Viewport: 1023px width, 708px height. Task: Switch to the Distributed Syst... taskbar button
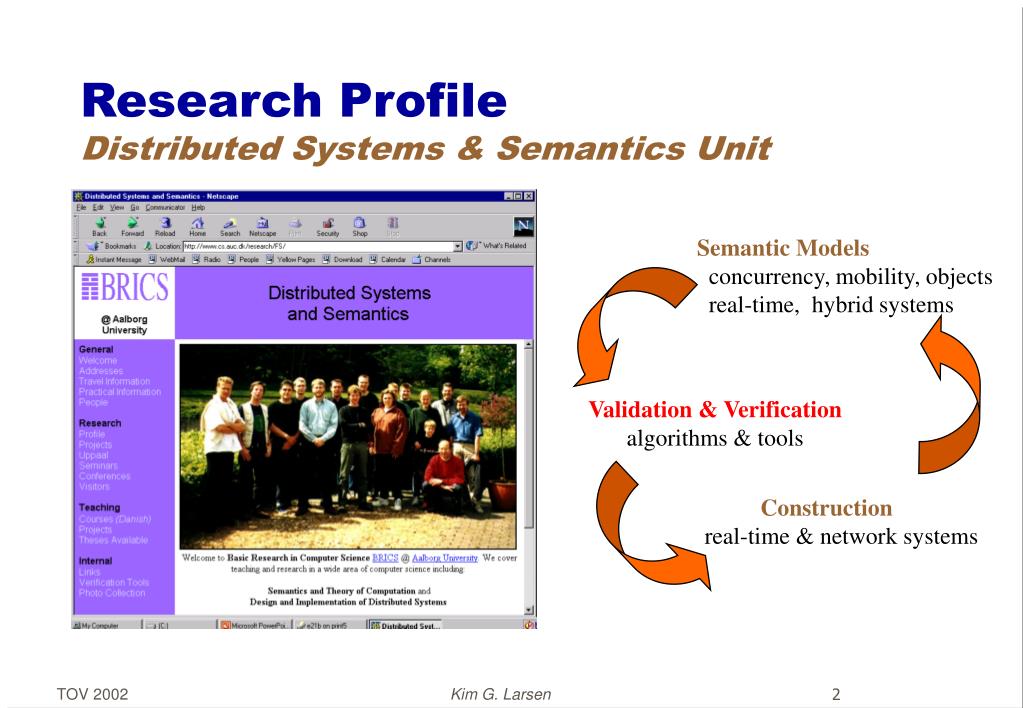[406, 625]
